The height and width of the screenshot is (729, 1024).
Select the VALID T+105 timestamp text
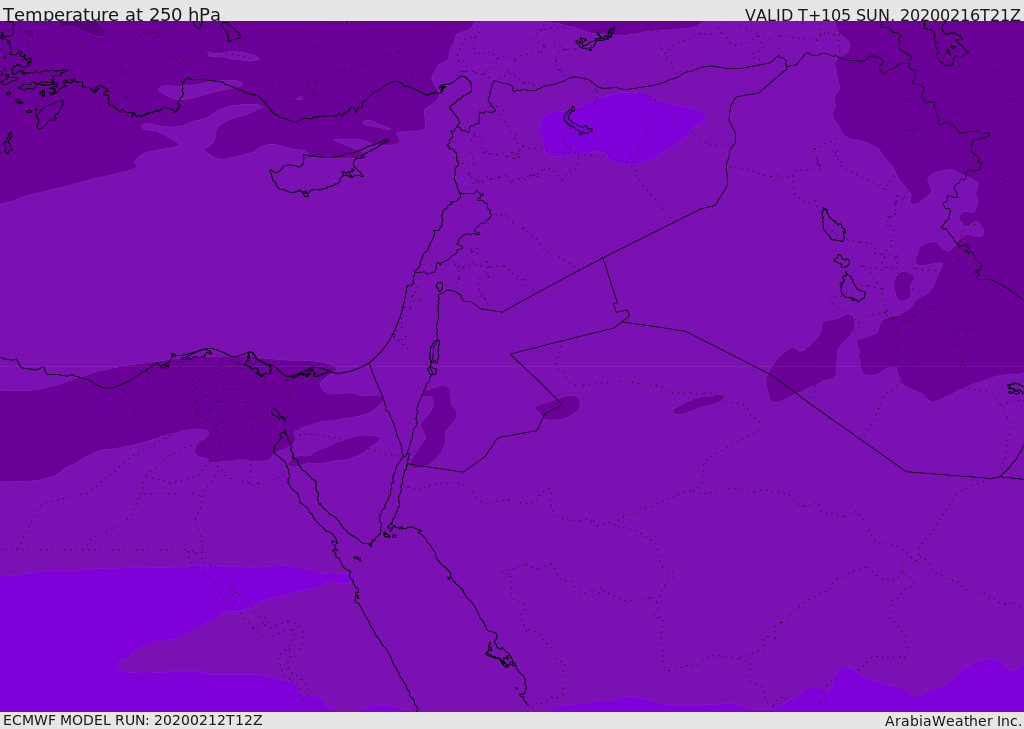point(882,15)
